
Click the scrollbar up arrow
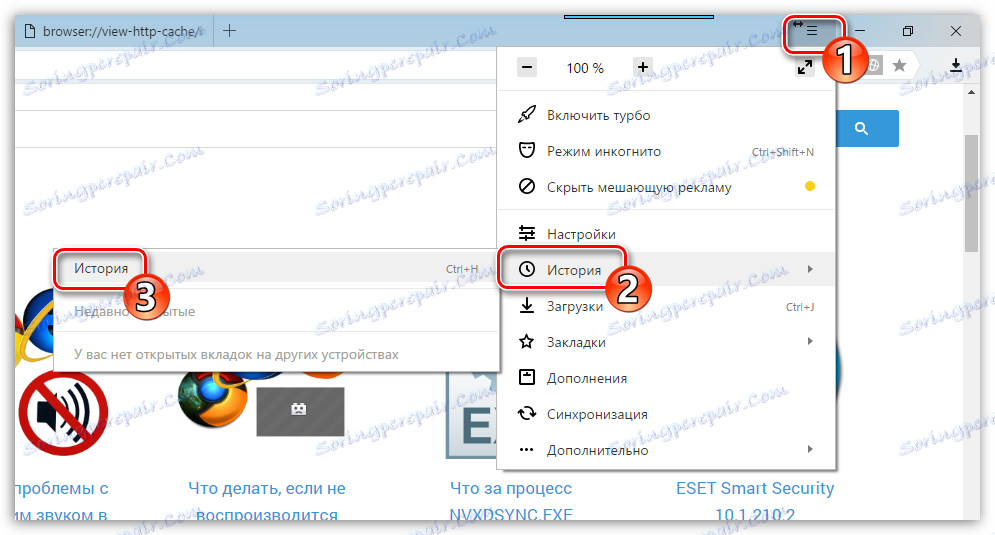coord(972,93)
